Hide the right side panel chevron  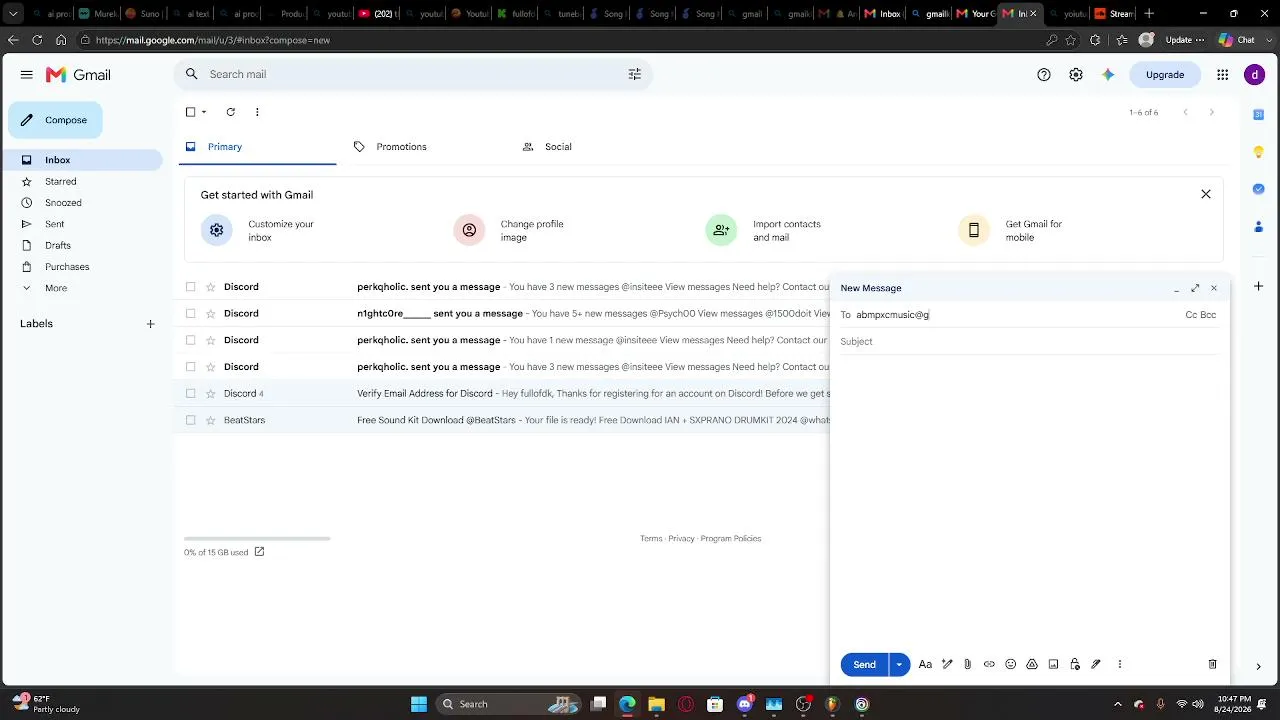(x=1258, y=666)
